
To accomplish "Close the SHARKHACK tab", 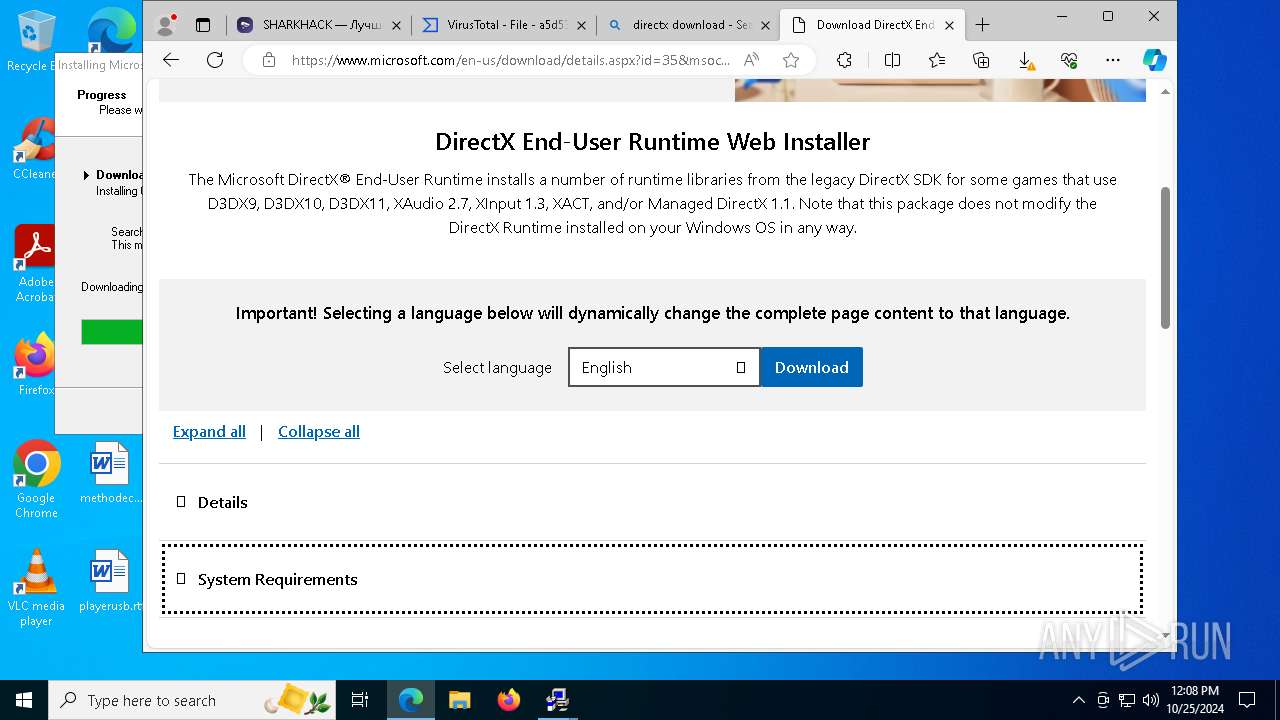I will tap(396, 25).
